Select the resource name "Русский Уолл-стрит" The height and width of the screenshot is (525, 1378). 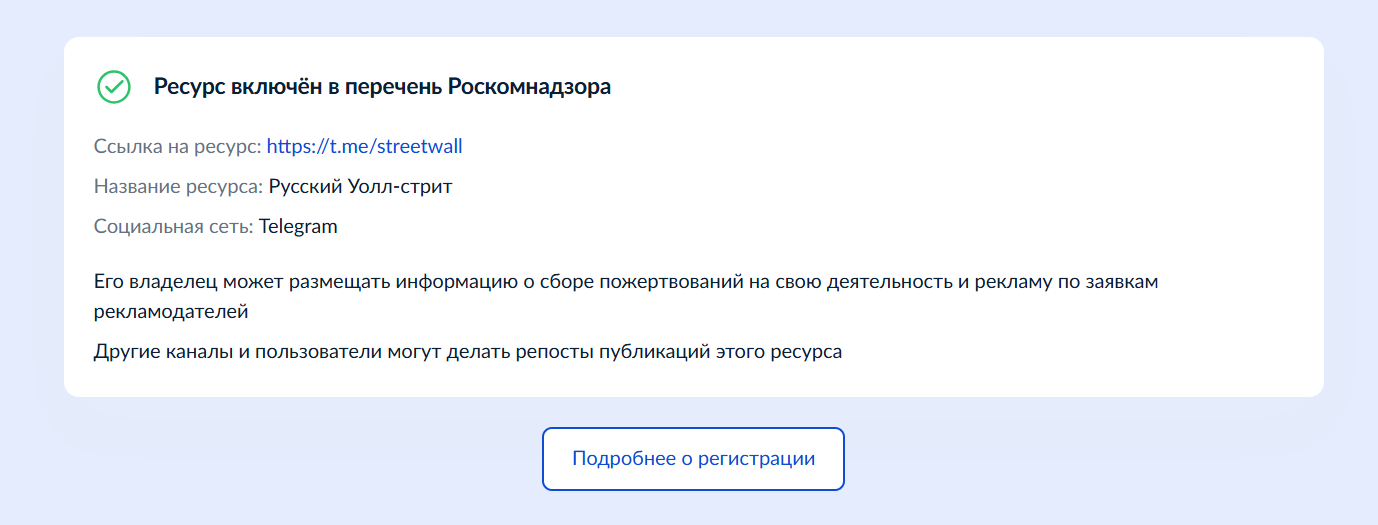360,187
